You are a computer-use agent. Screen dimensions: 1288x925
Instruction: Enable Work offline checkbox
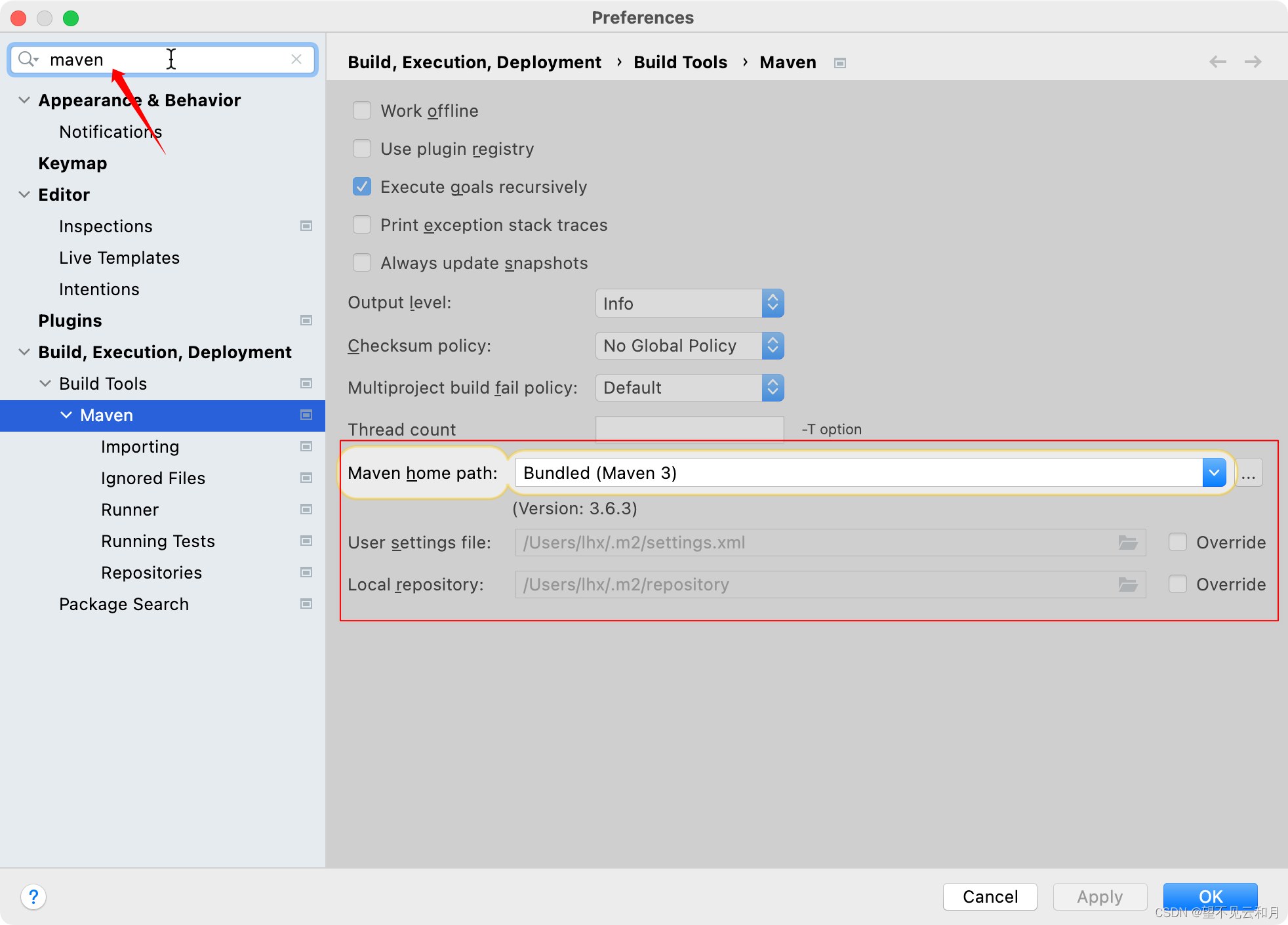coord(362,110)
